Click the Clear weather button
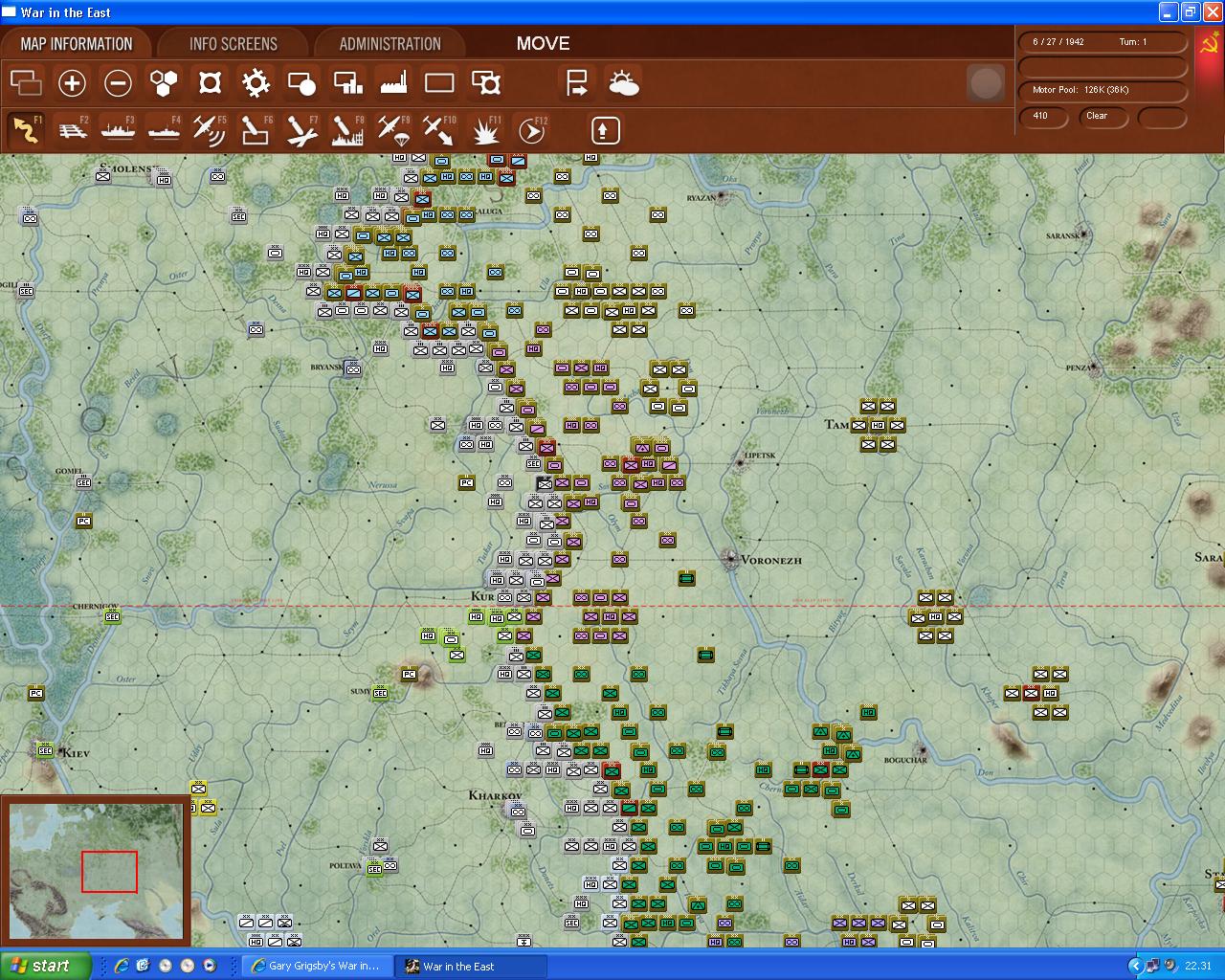 (x=1104, y=116)
